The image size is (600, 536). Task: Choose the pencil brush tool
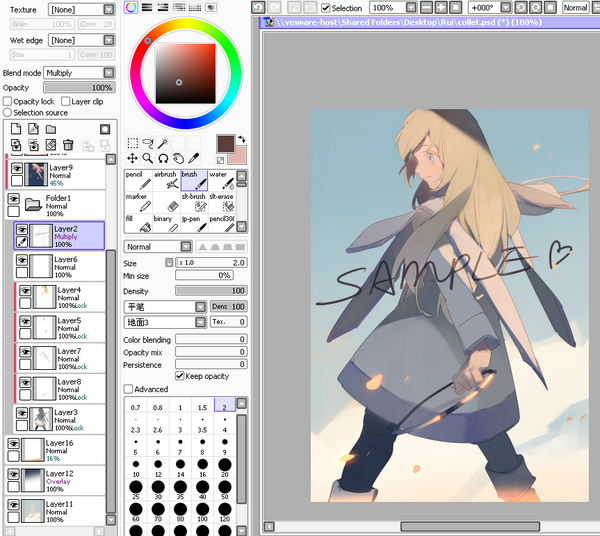(139, 180)
